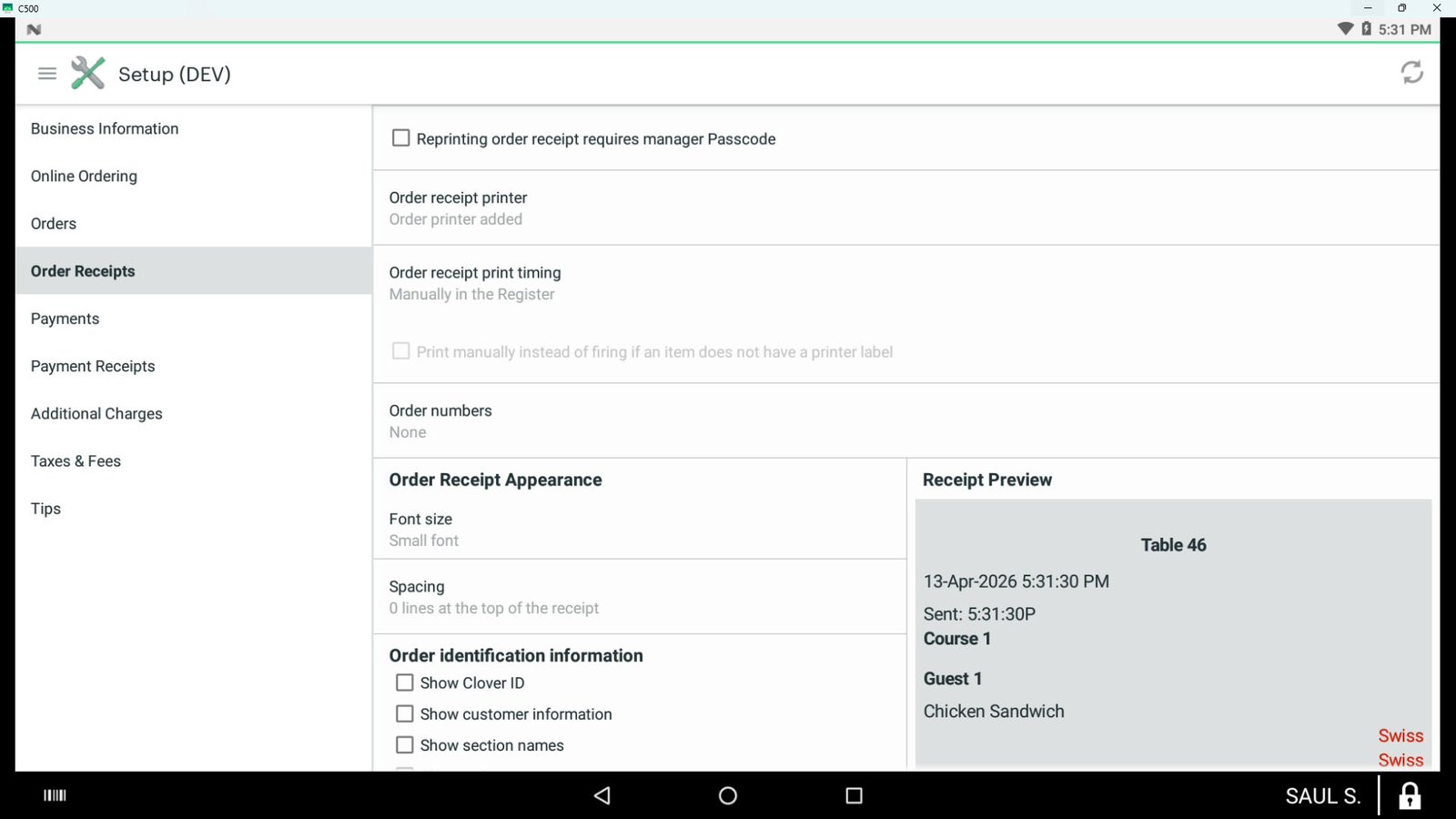Click the lock icon beside SAUL S.
This screenshot has width=1456, height=819.
pyautogui.click(x=1410, y=796)
